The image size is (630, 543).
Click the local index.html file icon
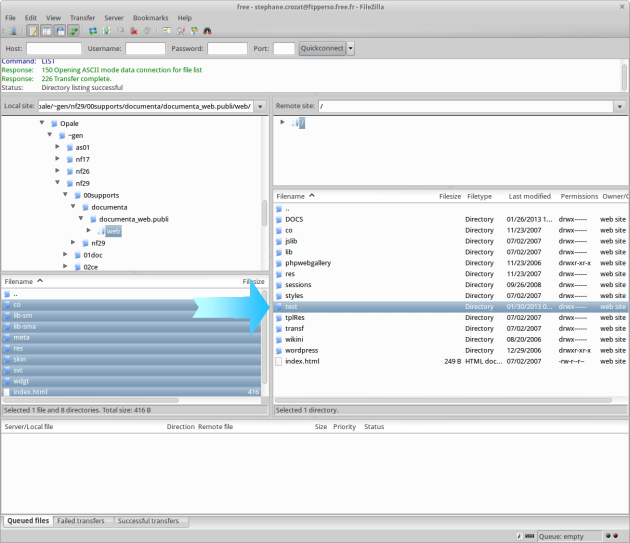tap(7, 392)
